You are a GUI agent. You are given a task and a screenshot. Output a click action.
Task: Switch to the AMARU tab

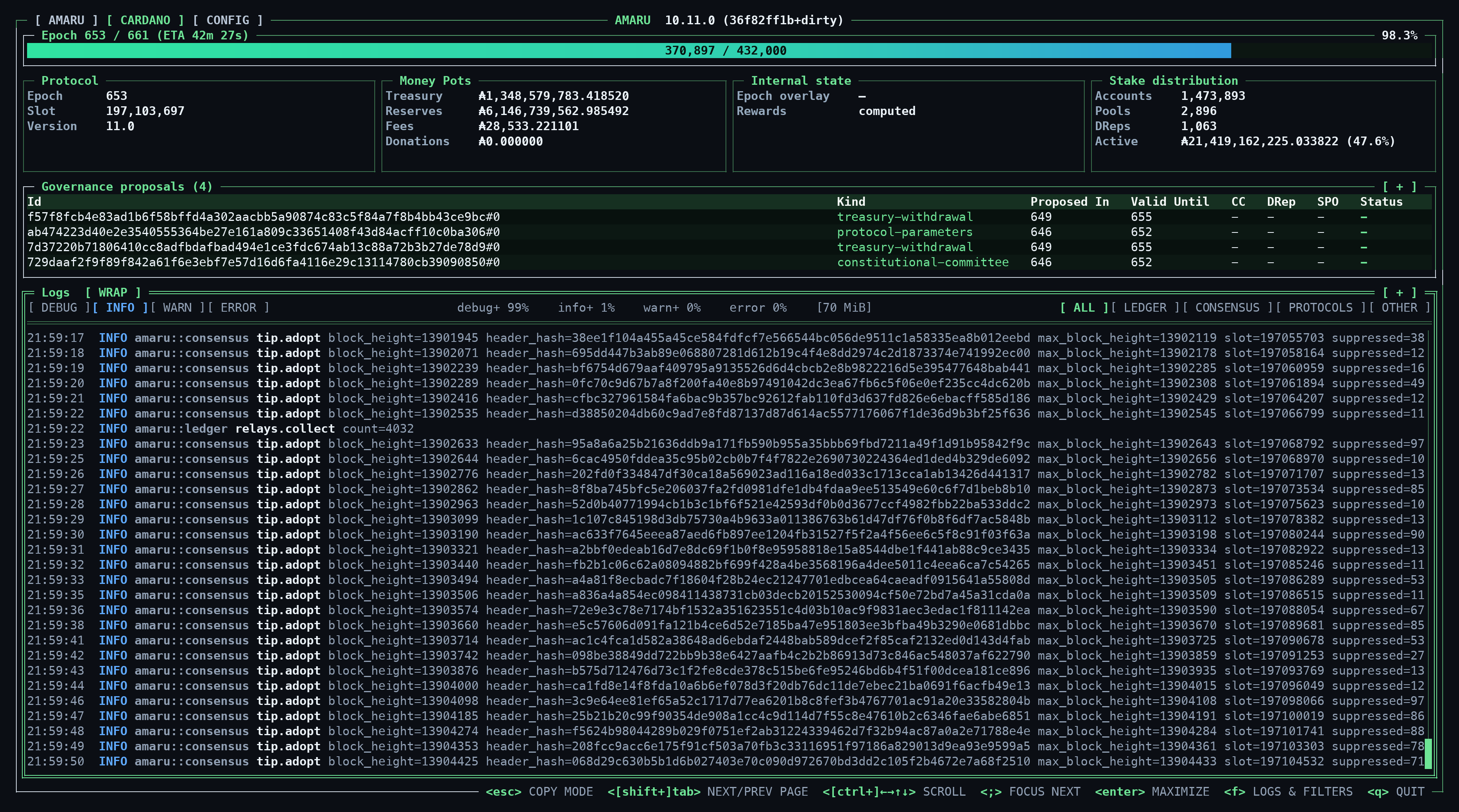tap(66, 20)
